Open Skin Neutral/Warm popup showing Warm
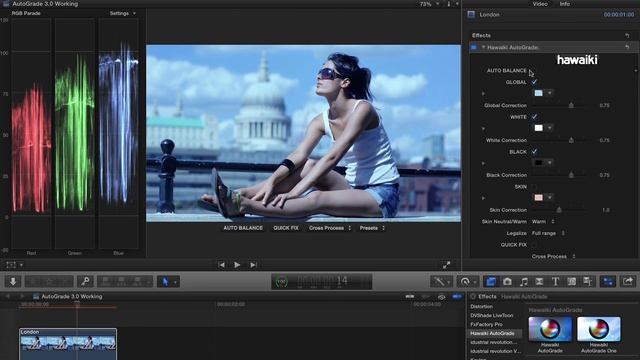 click(x=543, y=222)
